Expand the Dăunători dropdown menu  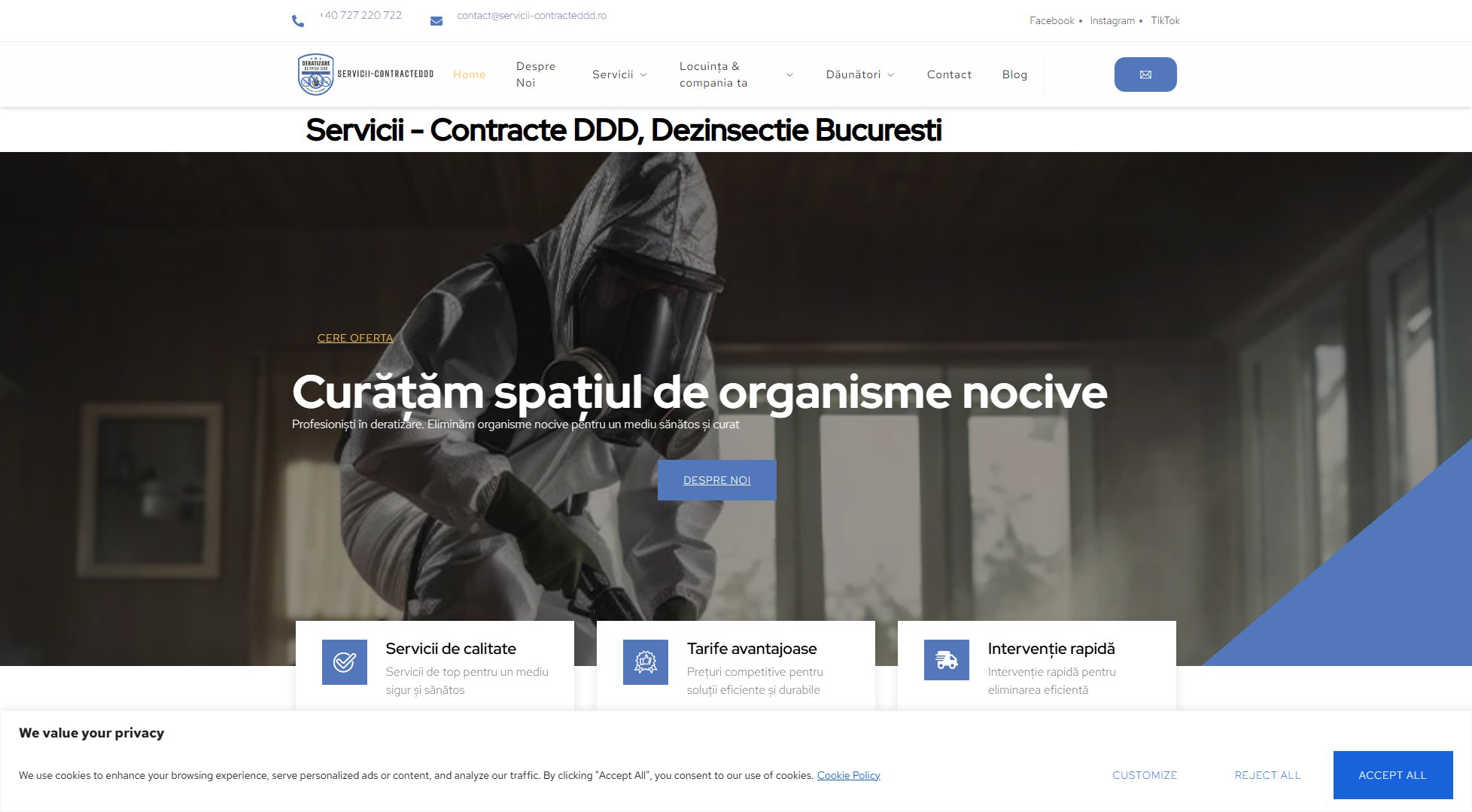point(854,74)
